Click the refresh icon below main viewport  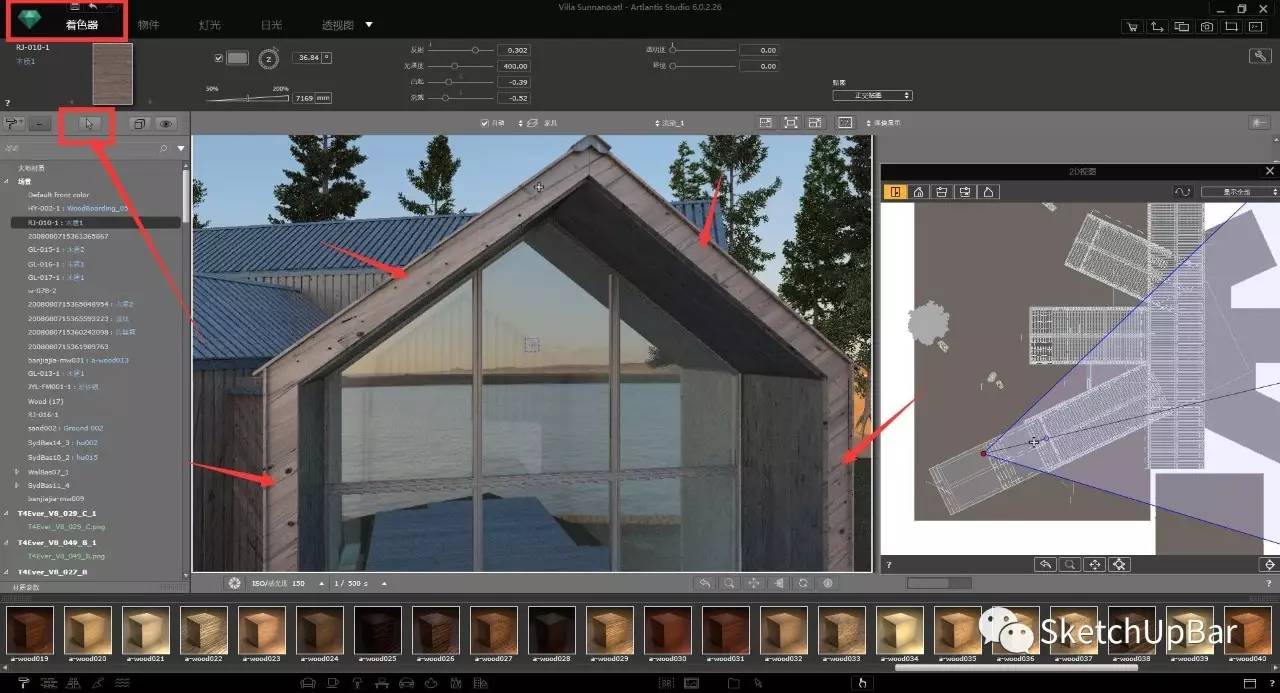click(803, 583)
